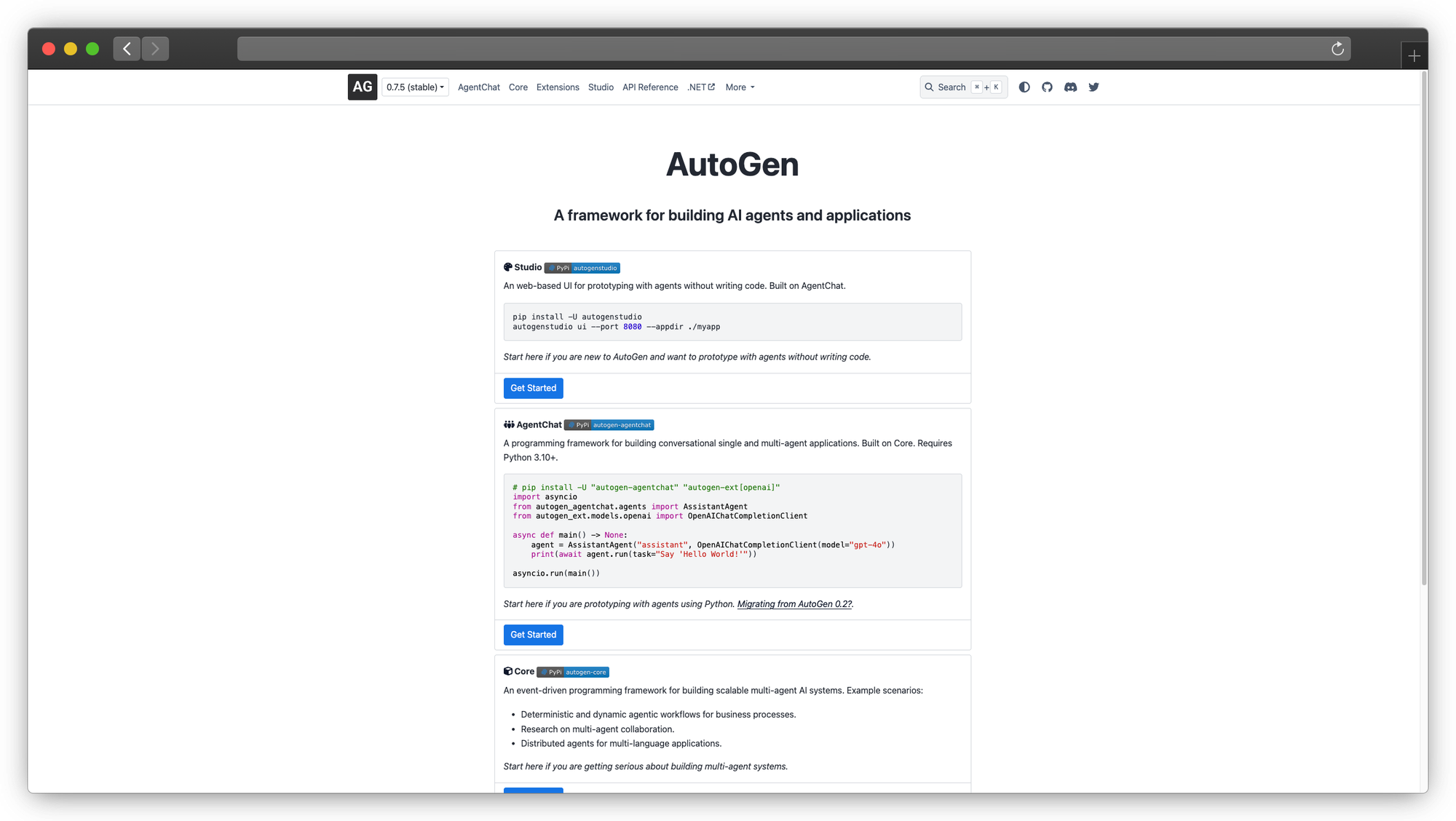Image resolution: width=1456 pixels, height=821 pixels.
Task: Click the browser forward arrow
Action: 155,49
